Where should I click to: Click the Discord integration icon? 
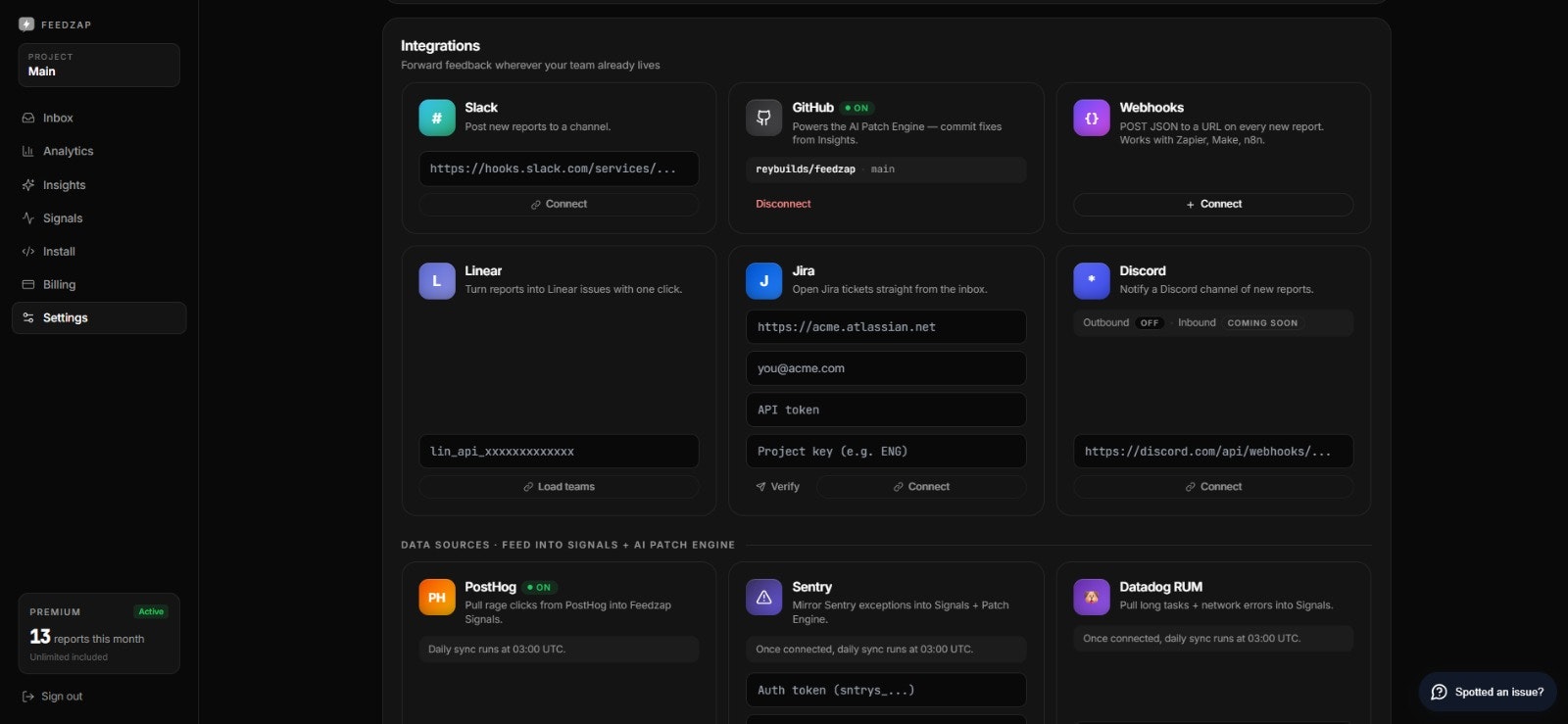pos(1092,280)
